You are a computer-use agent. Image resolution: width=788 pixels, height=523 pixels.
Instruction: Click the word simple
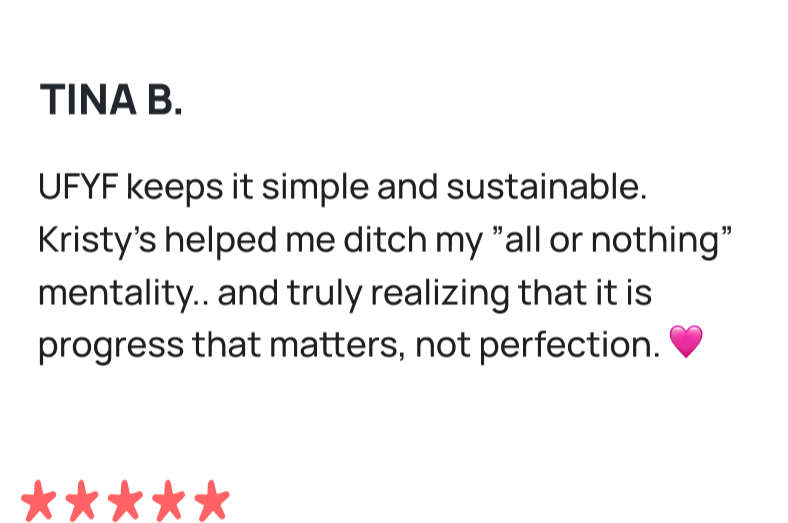pyautogui.click(x=315, y=188)
